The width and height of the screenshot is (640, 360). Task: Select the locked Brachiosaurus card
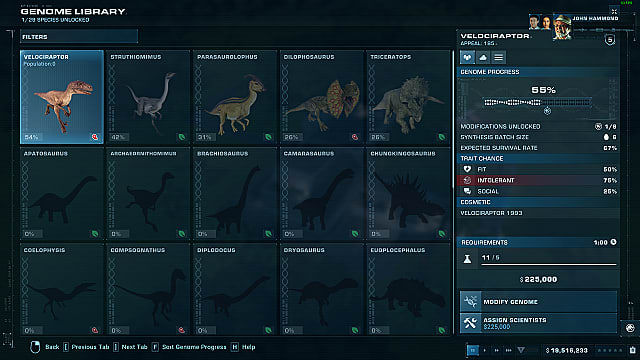[x=235, y=193]
